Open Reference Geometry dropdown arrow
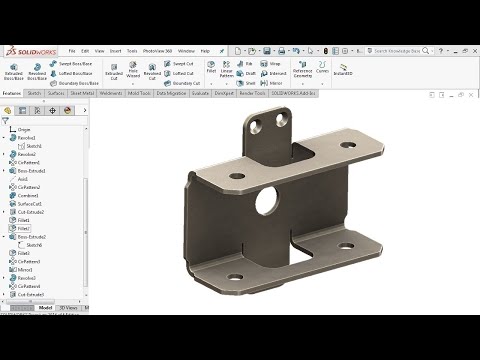Viewport: 480px width, 360px height. 302,84
